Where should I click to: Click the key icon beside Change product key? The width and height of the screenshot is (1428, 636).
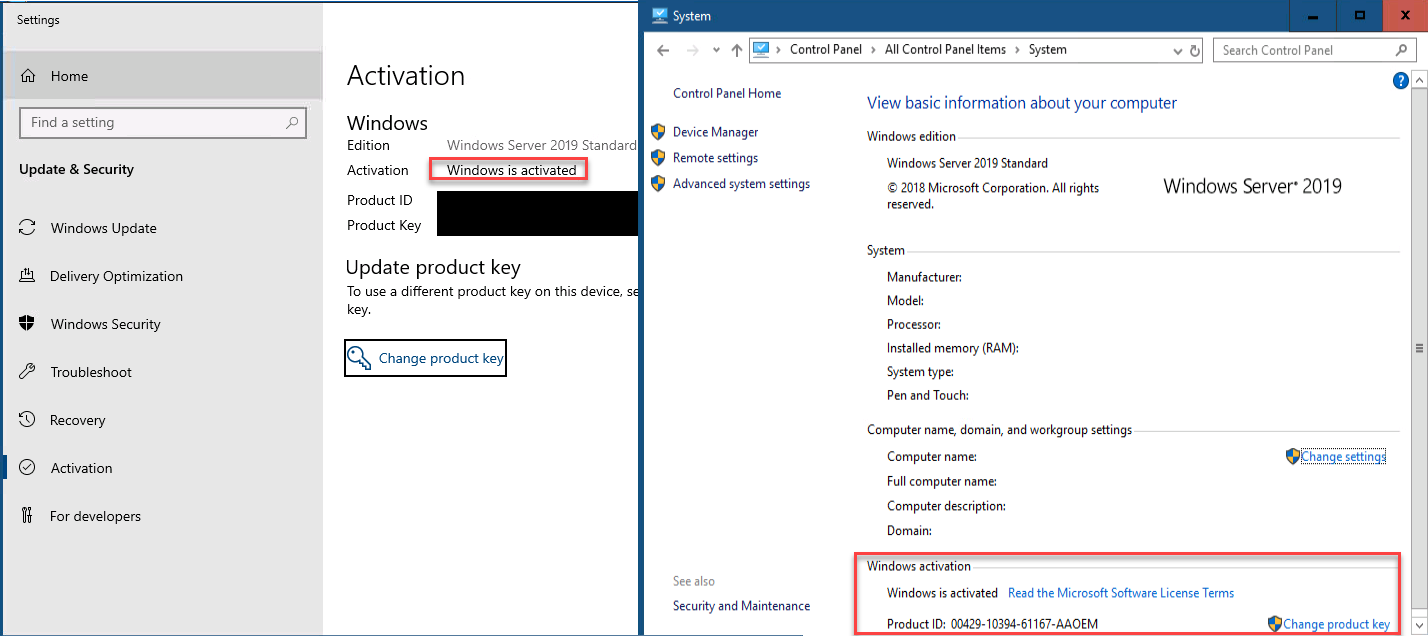tap(359, 358)
